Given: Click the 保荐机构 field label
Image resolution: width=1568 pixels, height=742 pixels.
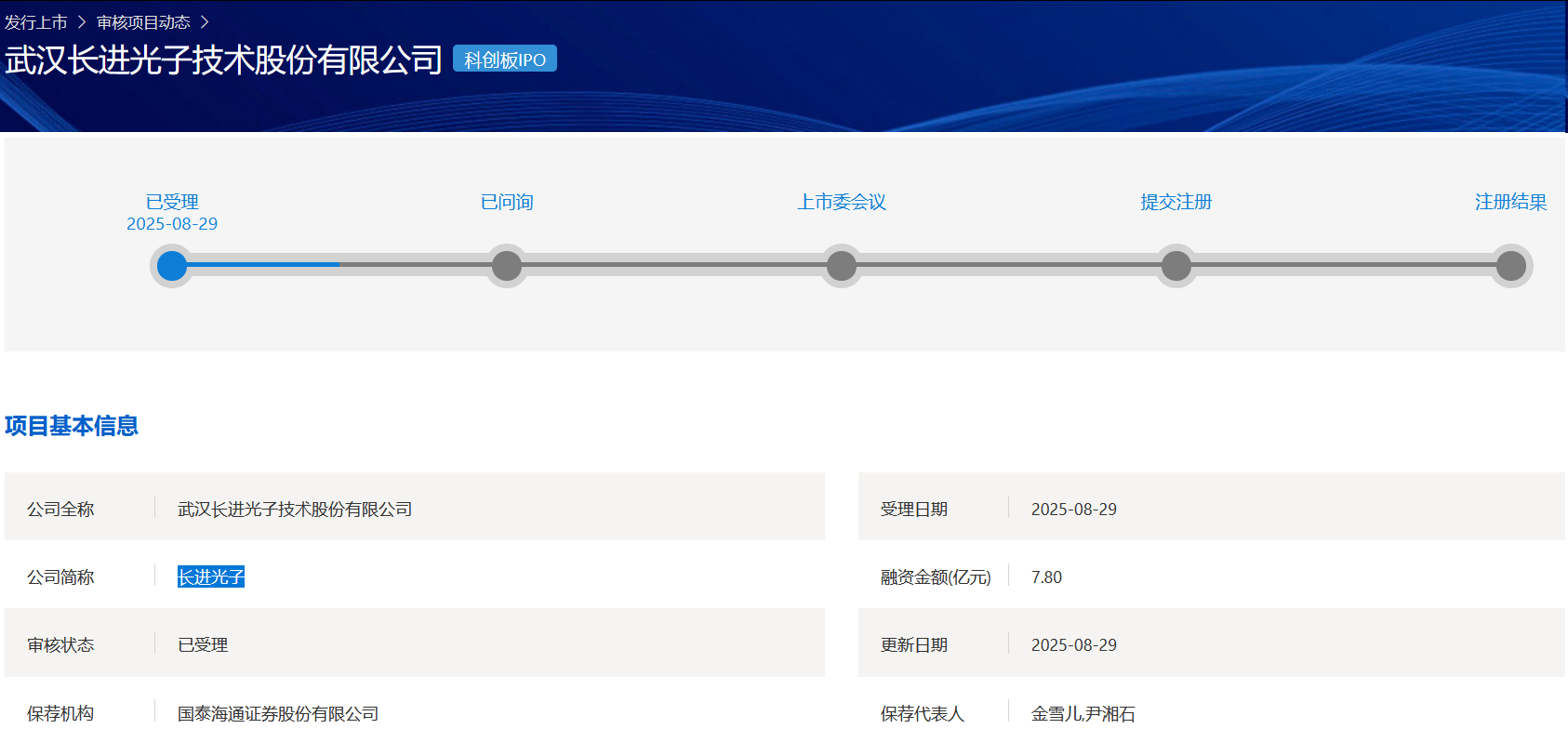Looking at the screenshot, I should click(60, 714).
